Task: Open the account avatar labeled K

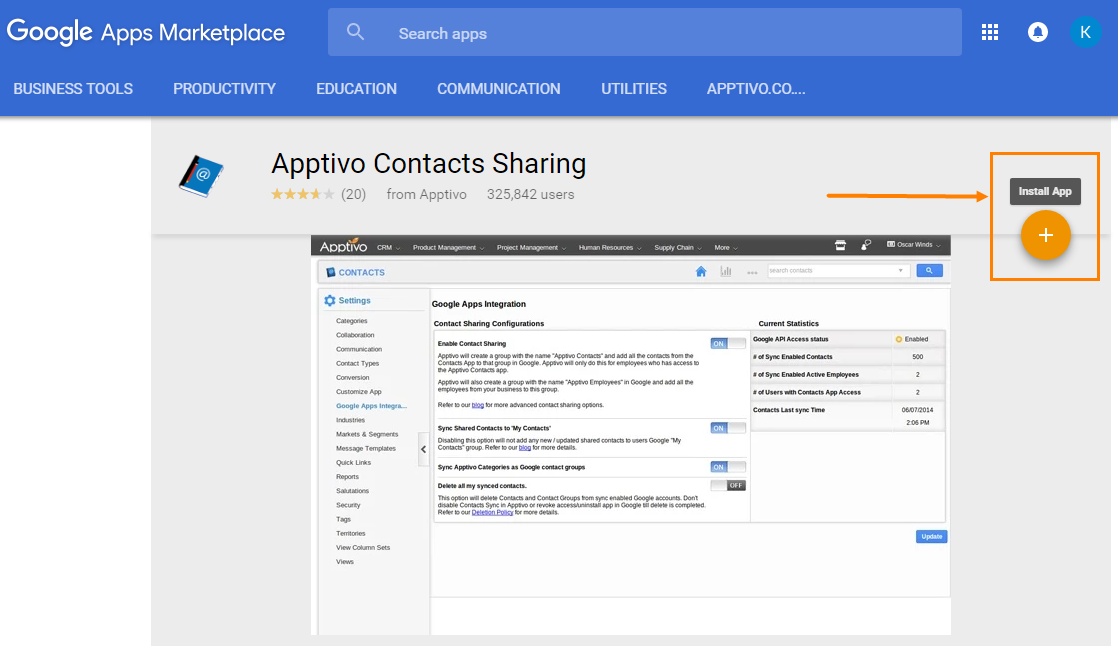Action: click(x=1085, y=32)
